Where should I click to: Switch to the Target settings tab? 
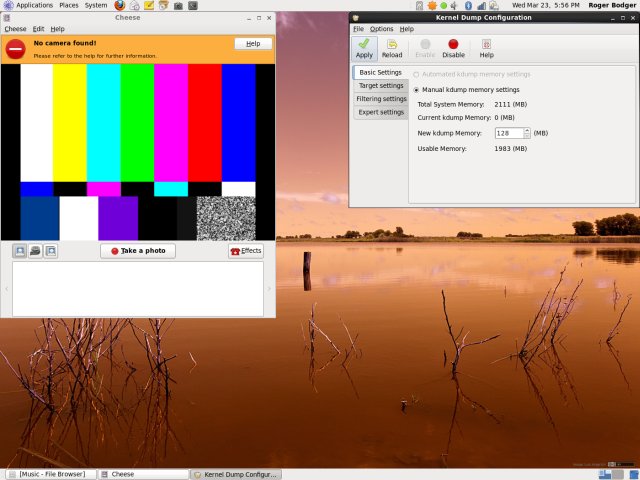[x=381, y=86]
